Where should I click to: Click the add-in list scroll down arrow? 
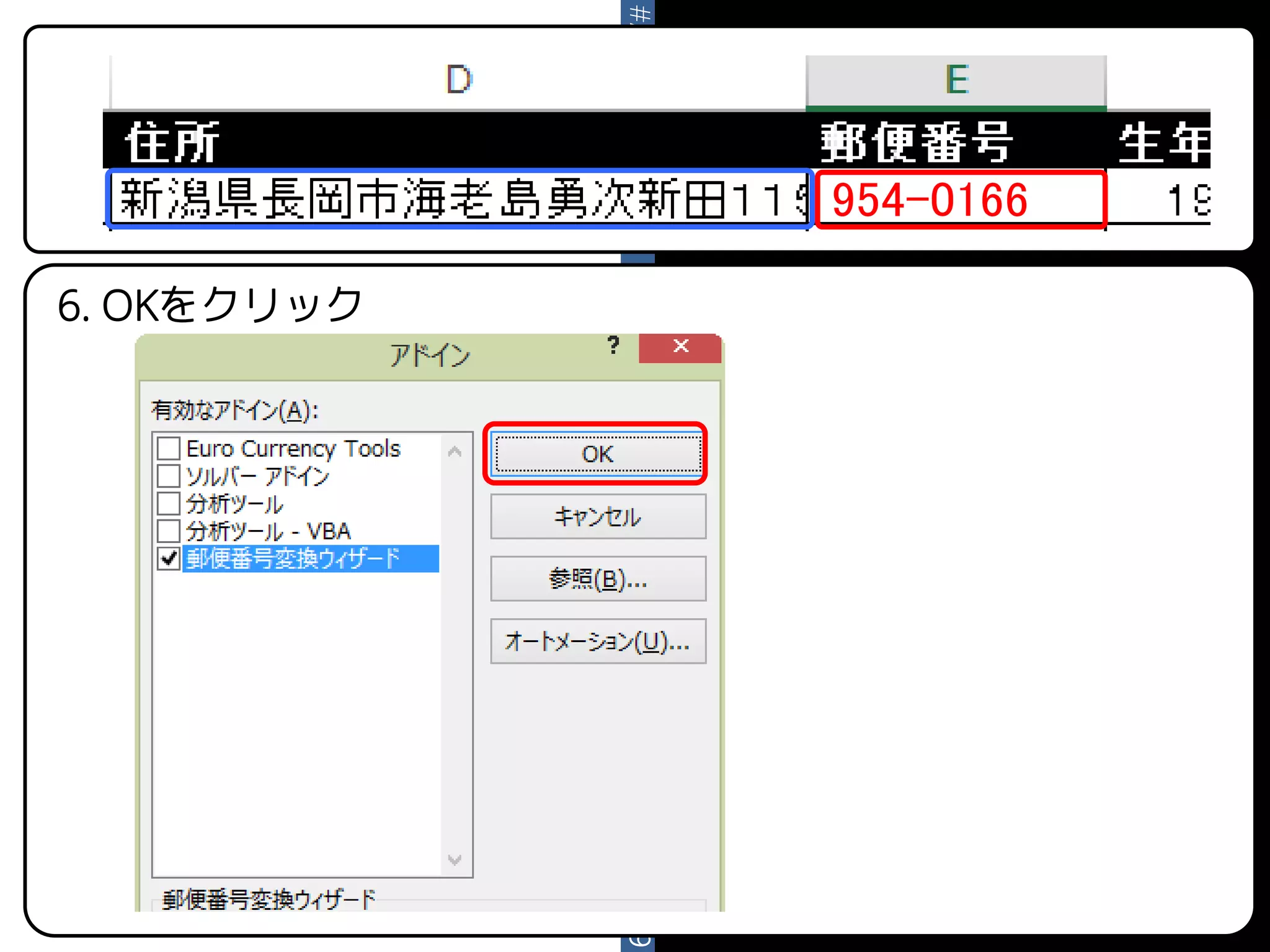455,860
